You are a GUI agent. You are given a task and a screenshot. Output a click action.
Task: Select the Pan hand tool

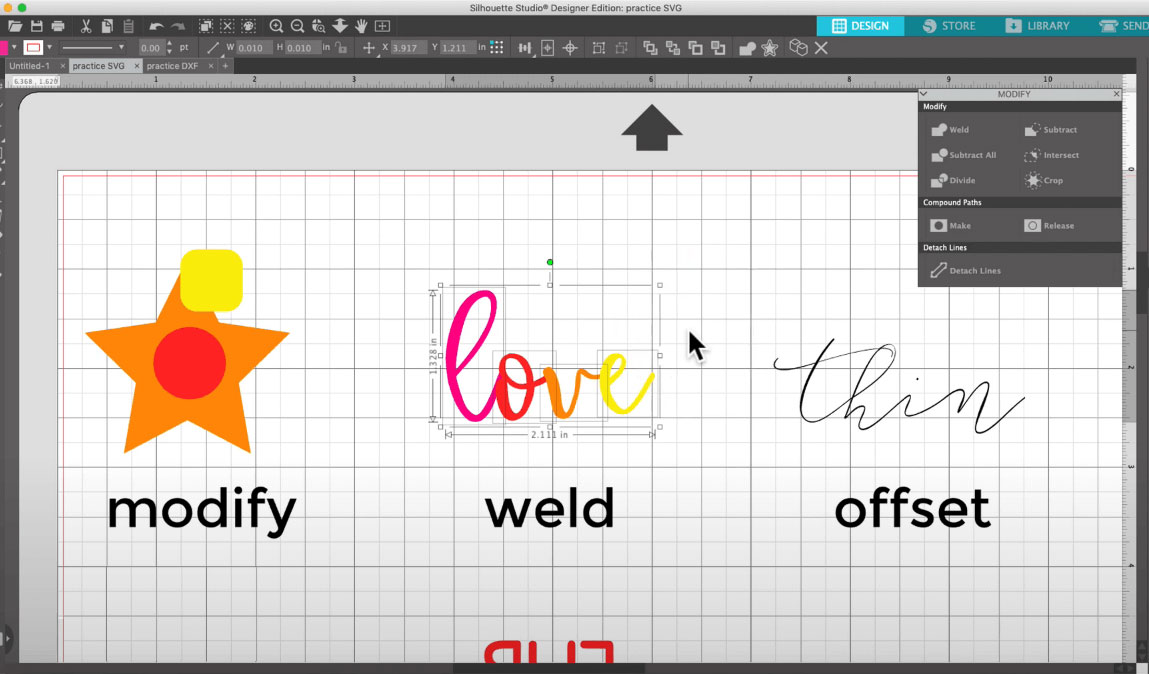(360, 26)
